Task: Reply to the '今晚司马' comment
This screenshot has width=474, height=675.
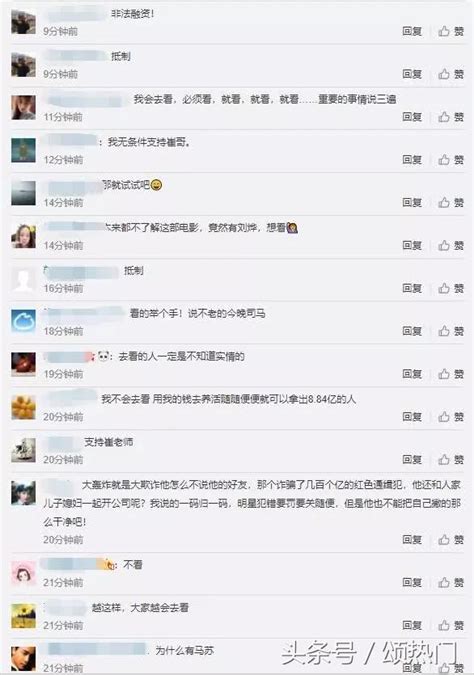Action: (412, 331)
